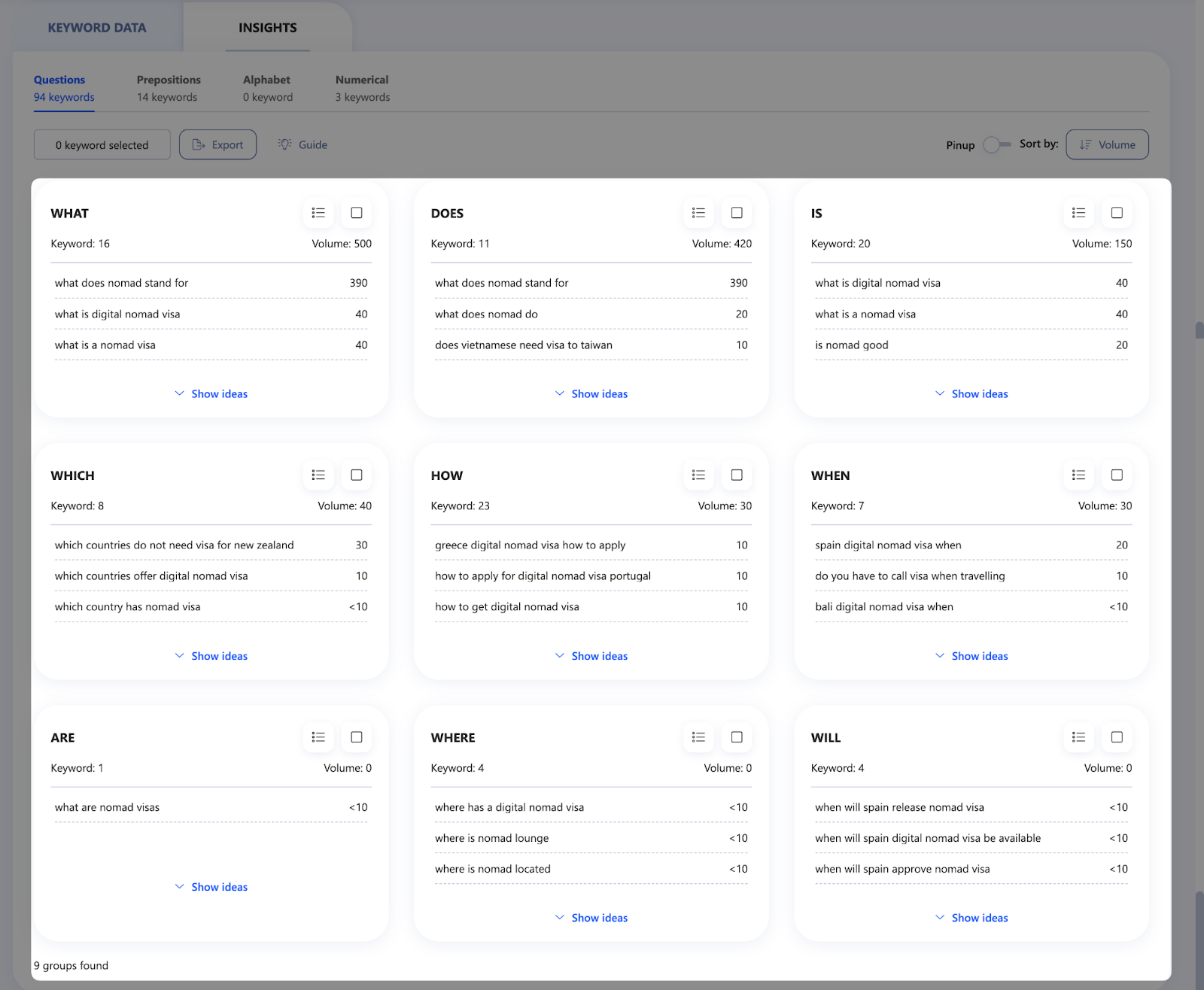Expand Show ideas in WHEN card

tap(971, 656)
